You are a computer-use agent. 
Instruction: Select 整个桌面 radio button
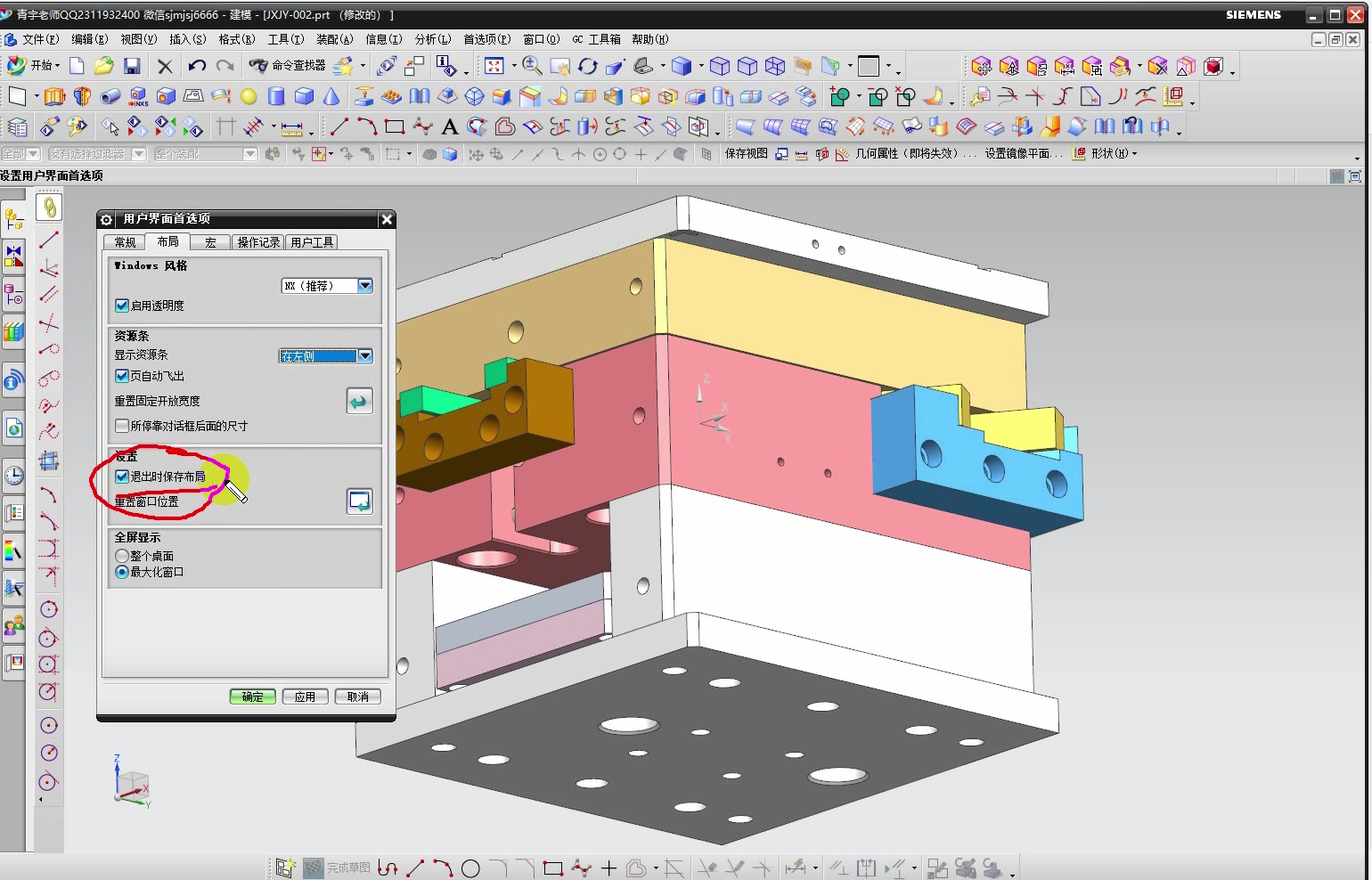click(x=122, y=556)
